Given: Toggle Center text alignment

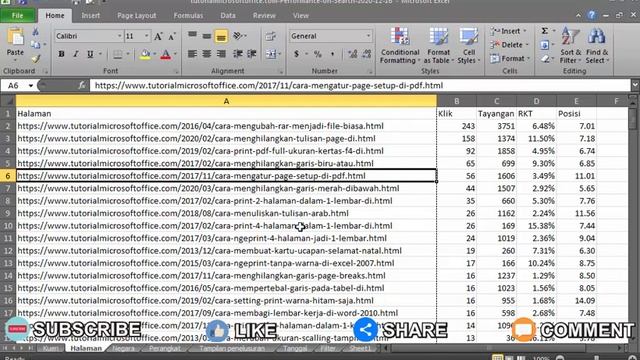Looking at the screenshot, I should [207, 54].
